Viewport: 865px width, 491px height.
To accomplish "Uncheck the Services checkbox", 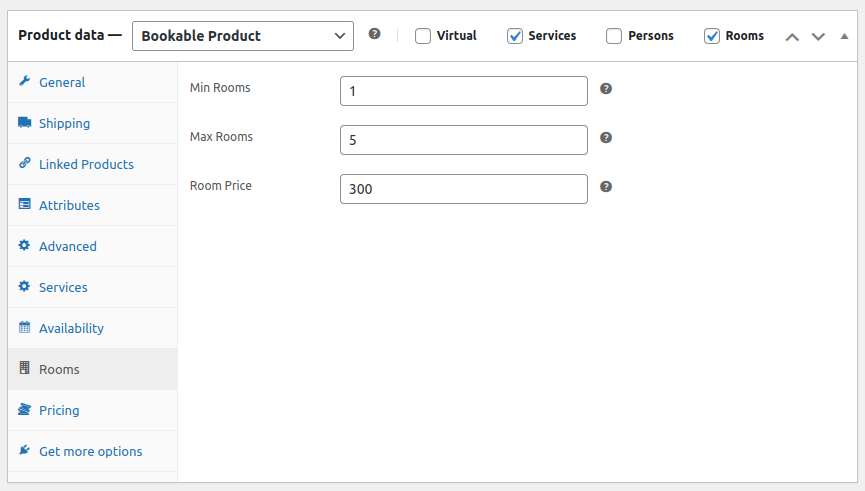I will pos(515,36).
